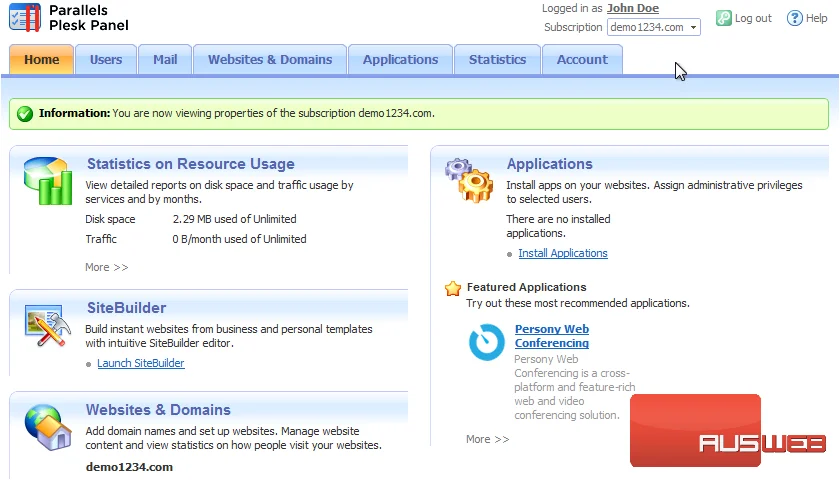Click the Websites & Domains globe house icon

pyautogui.click(x=48, y=427)
